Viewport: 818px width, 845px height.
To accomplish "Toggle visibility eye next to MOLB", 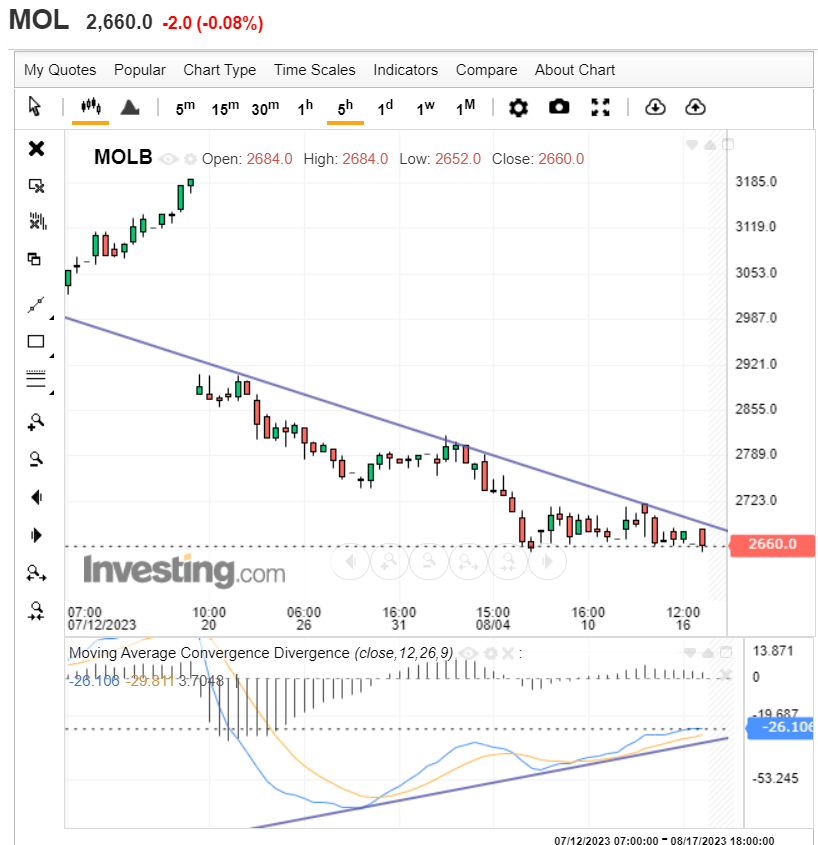I will 167,158.
